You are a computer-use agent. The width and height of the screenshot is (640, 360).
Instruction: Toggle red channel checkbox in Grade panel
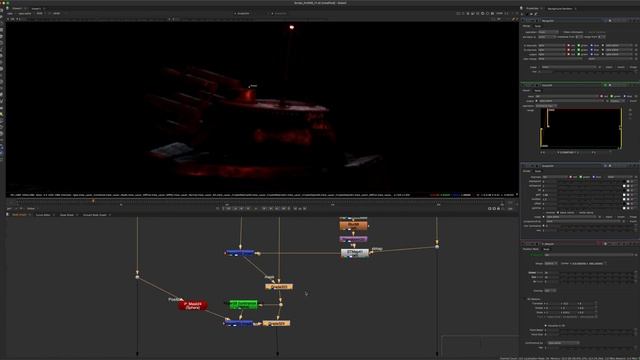[571, 177]
